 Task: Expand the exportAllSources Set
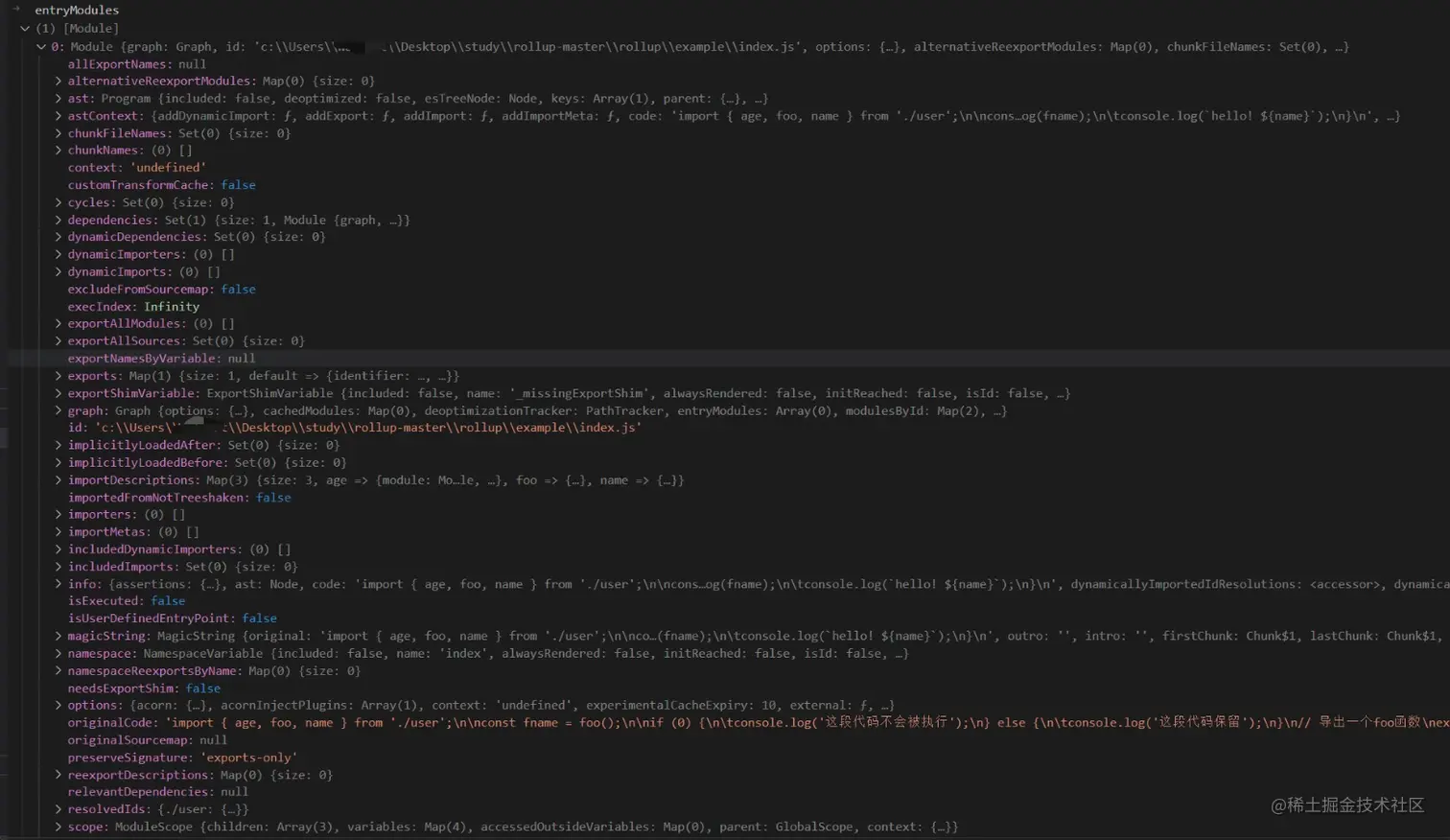[x=58, y=340]
